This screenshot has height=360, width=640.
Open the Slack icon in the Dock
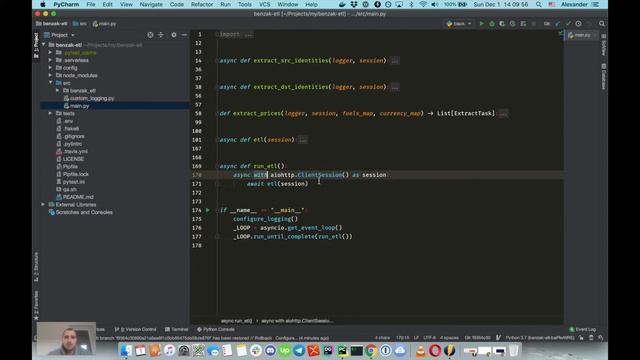256,350
